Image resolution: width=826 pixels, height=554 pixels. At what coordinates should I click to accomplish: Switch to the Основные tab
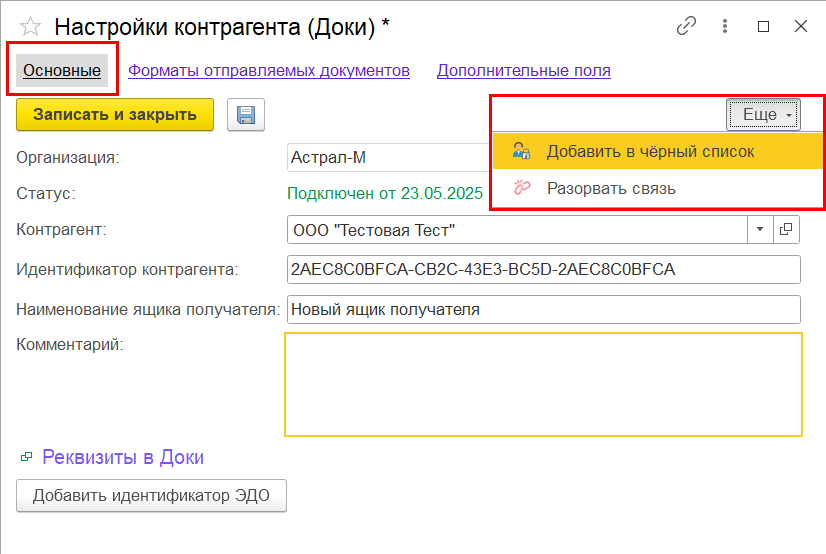[62, 70]
